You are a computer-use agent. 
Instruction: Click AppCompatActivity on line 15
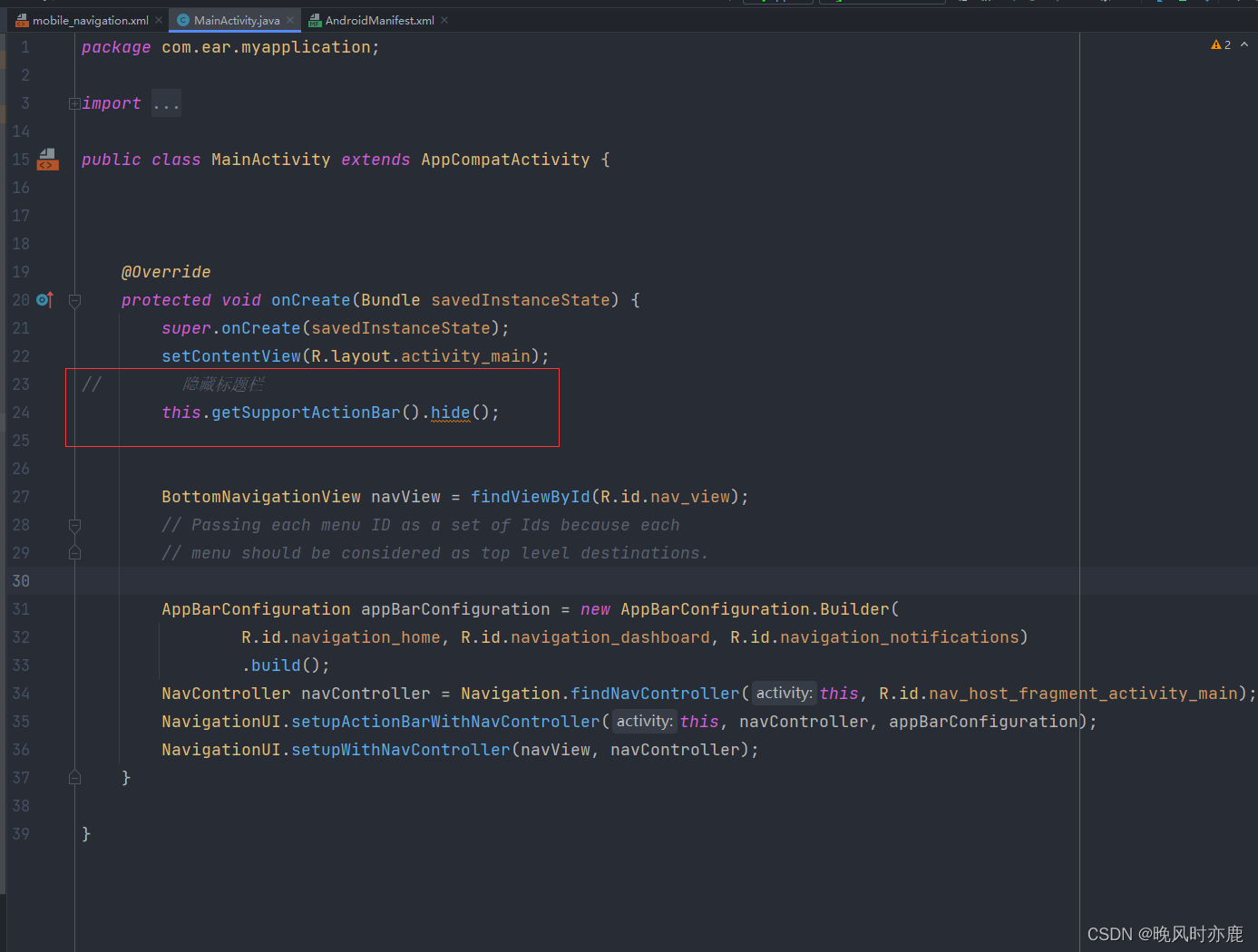505,160
